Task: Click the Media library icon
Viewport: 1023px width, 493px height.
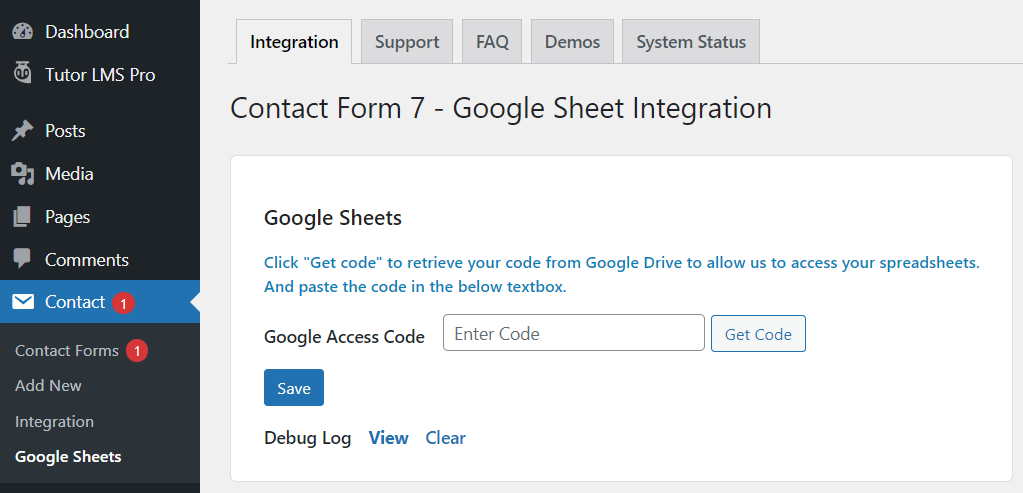Action: coord(22,173)
